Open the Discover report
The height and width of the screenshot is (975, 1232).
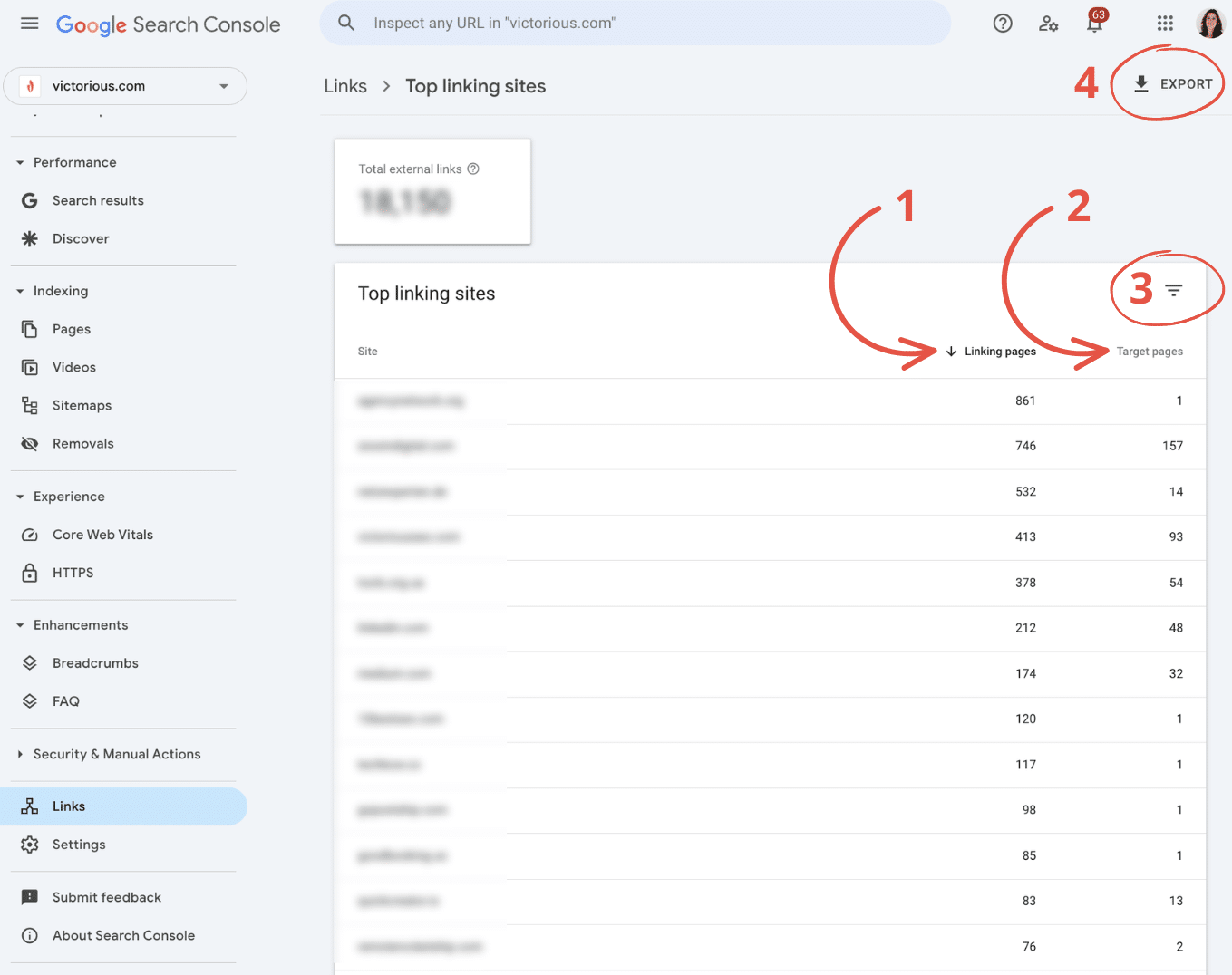click(x=81, y=238)
